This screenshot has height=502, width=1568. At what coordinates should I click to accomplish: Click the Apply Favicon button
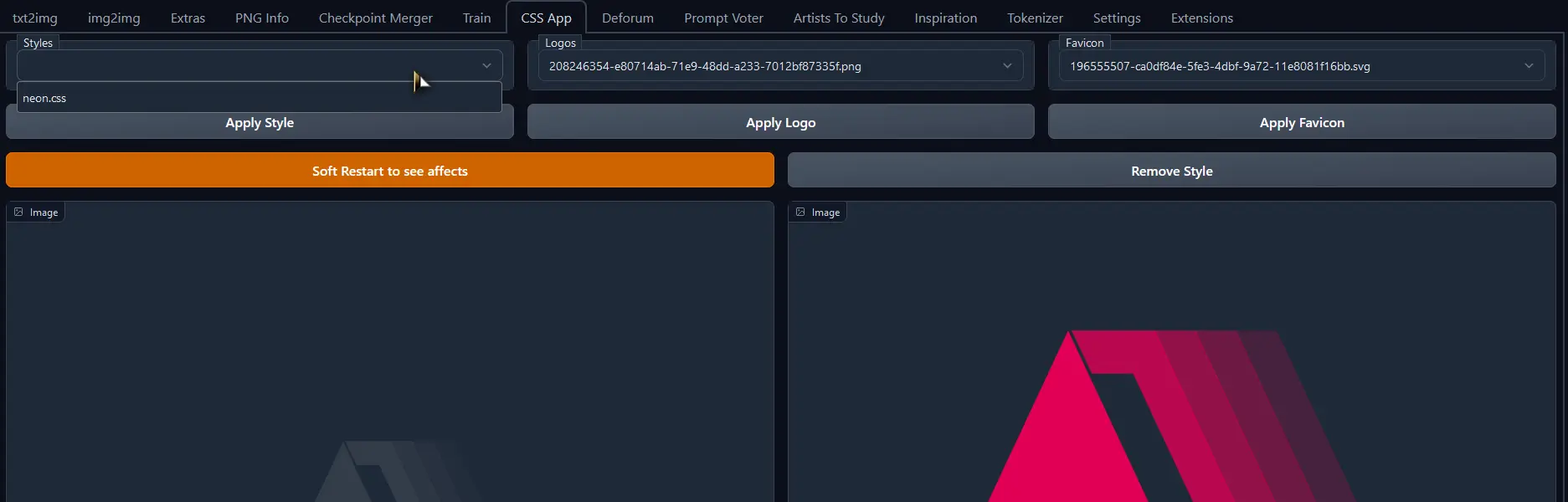tap(1302, 122)
